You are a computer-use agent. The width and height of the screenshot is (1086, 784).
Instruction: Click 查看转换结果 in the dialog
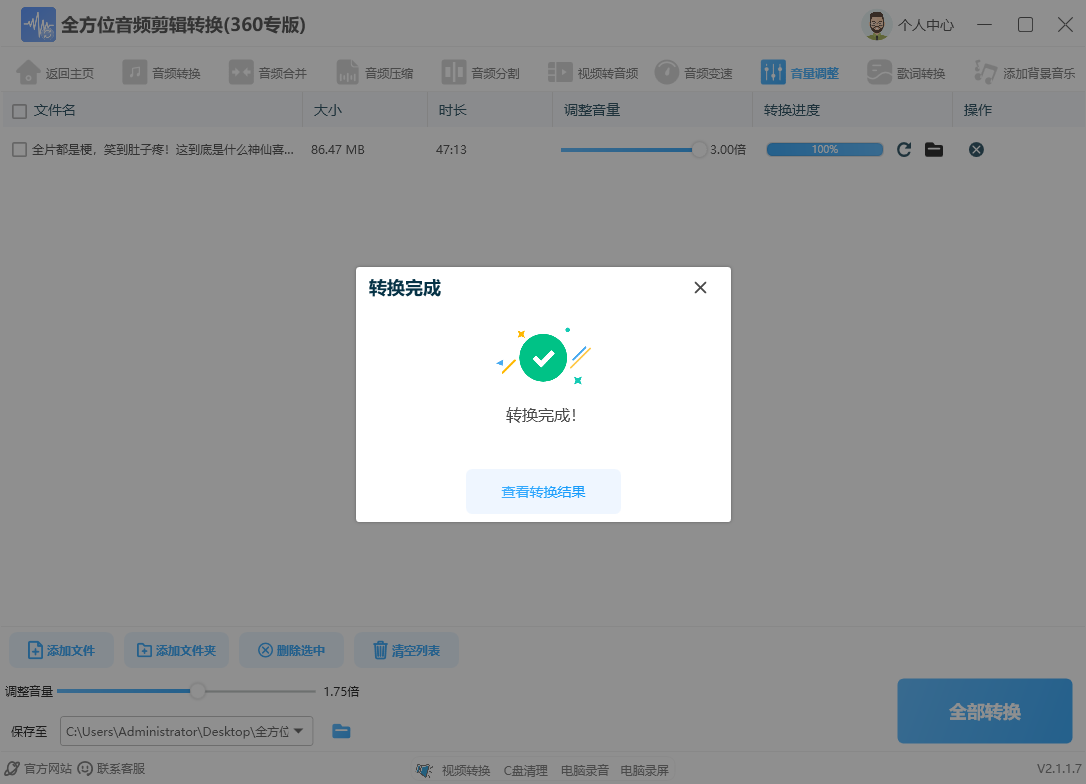point(543,491)
